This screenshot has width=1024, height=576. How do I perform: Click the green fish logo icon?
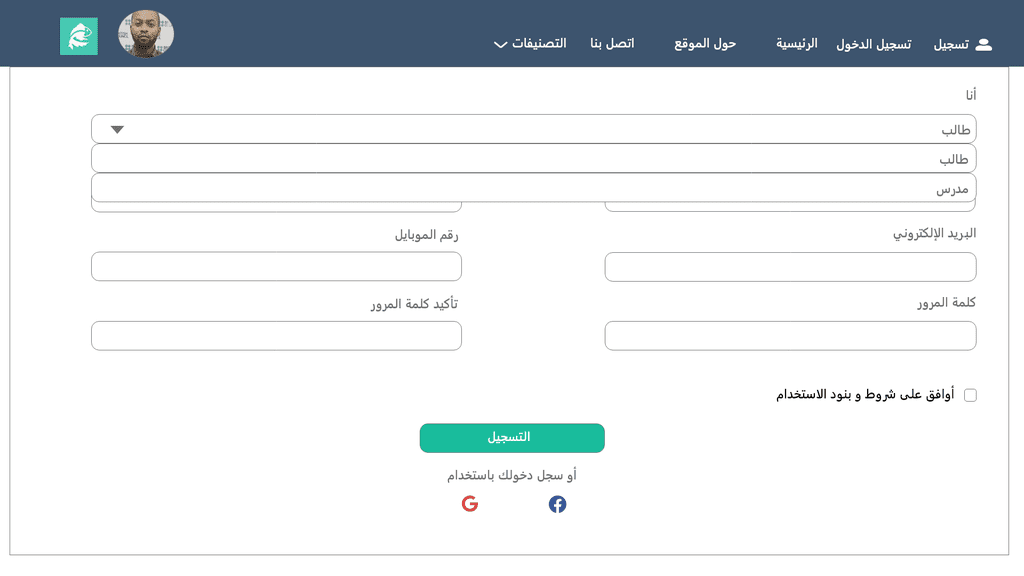(79, 37)
